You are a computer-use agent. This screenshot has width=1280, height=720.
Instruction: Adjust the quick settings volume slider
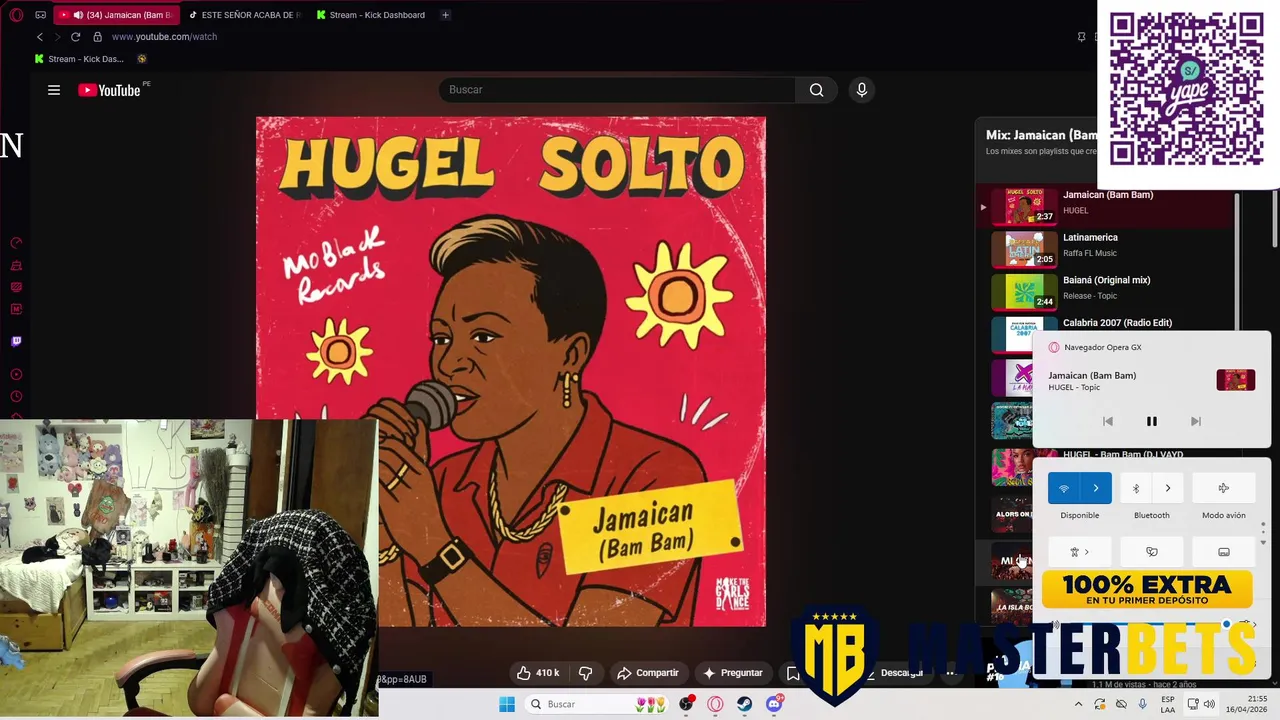1150,624
